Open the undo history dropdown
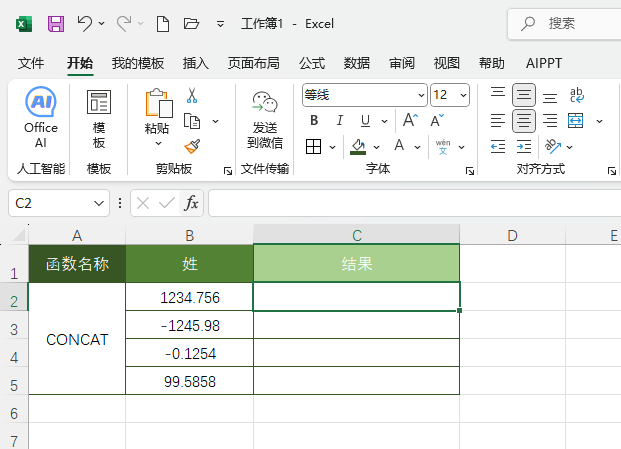The width and height of the screenshot is (621, 449). [101, 24]
